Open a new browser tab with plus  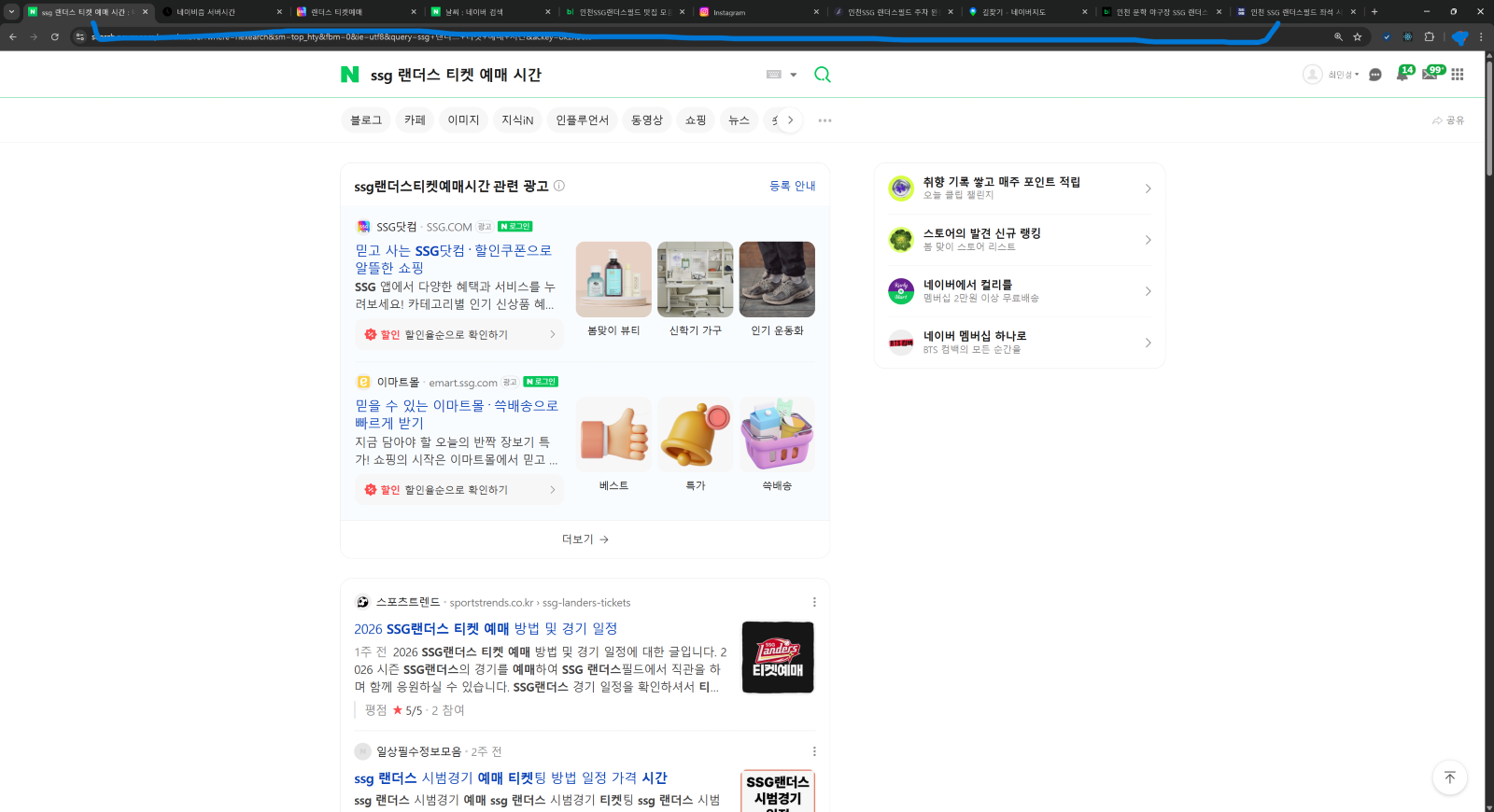click(1374, 12)
